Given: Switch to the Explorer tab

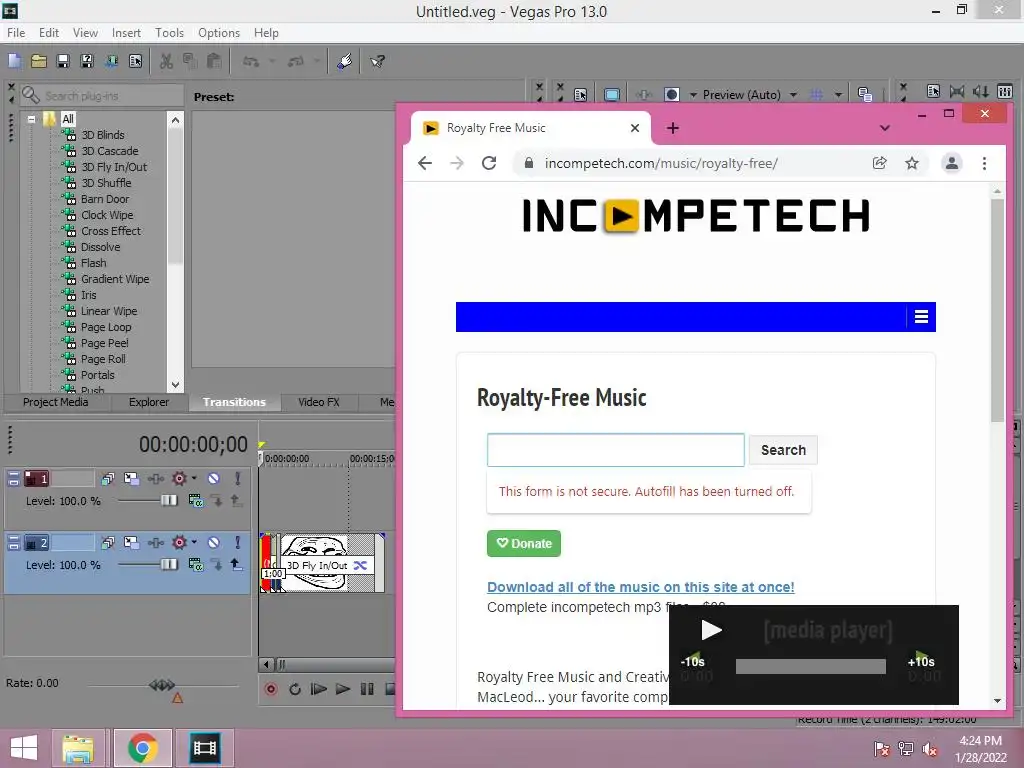Looking at the screenshot, I should [x=148, y=402].
